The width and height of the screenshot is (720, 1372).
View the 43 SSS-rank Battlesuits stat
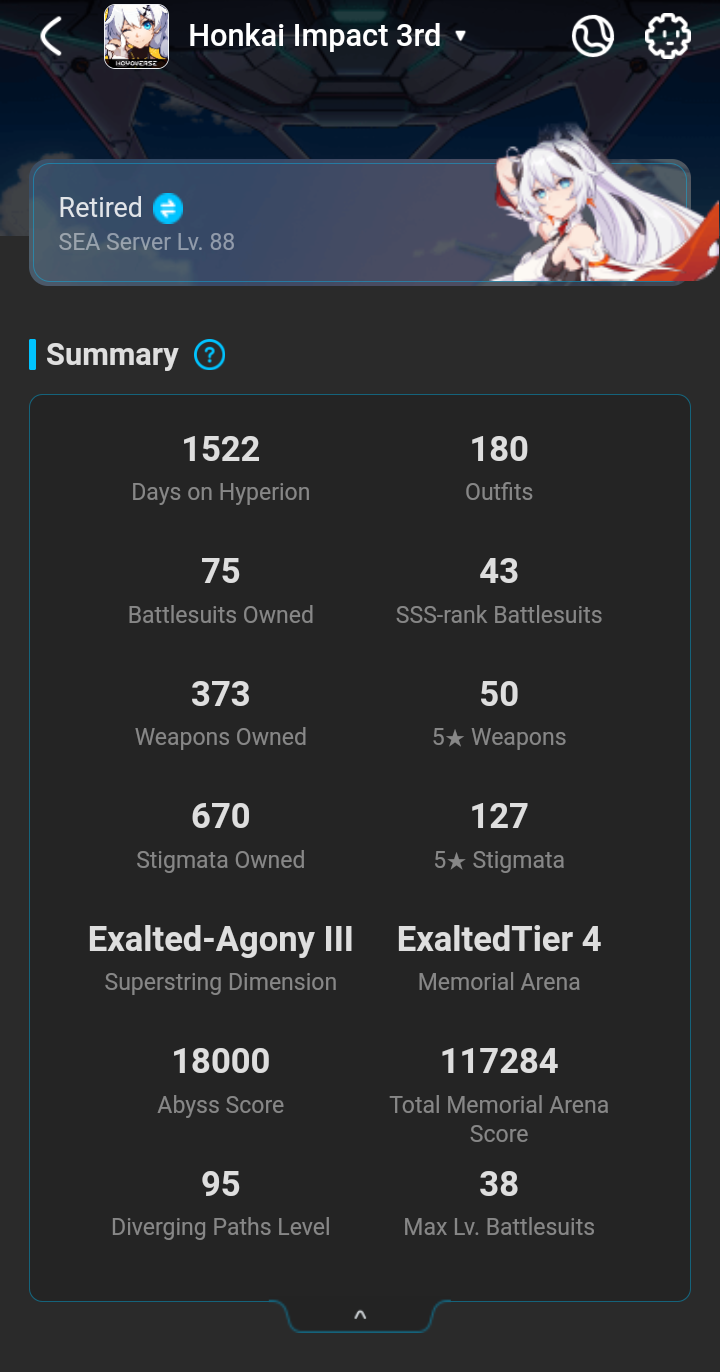(x=499, y=590)
